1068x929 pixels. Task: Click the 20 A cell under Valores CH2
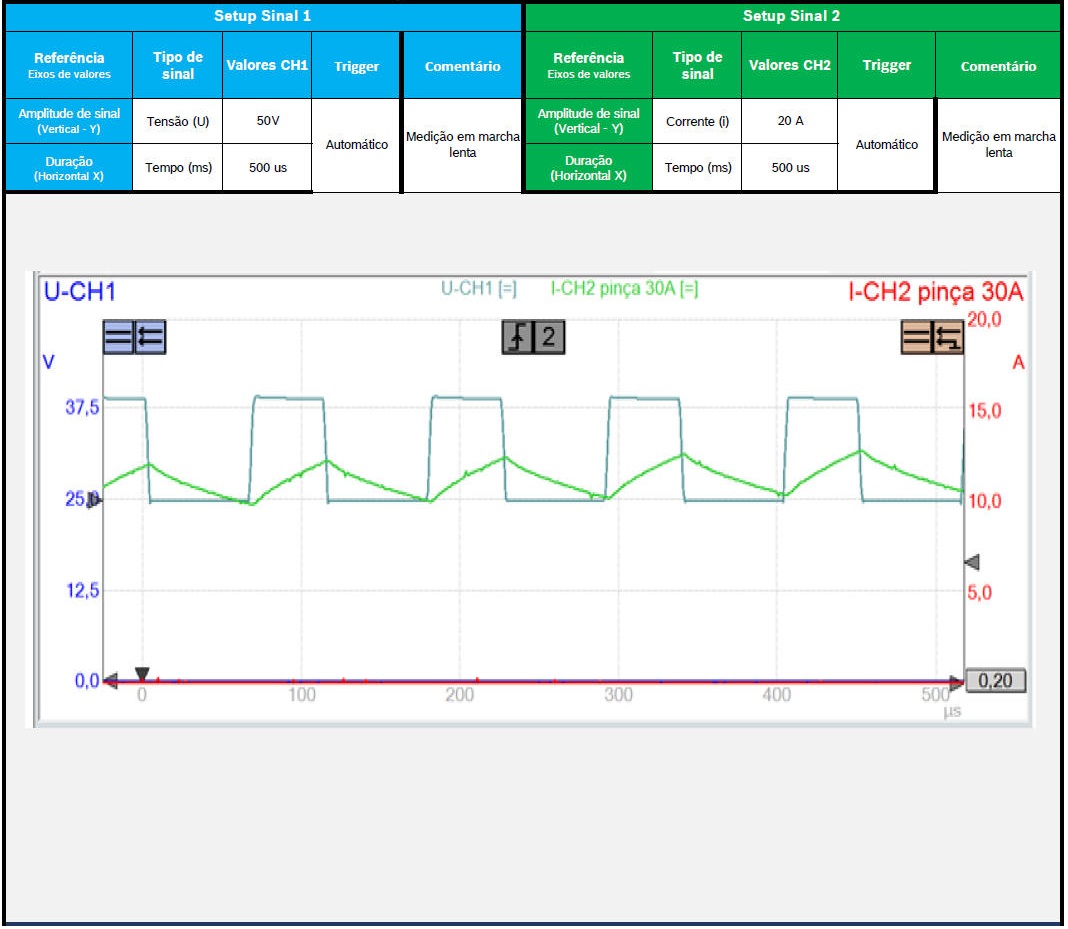pos(790,121)
